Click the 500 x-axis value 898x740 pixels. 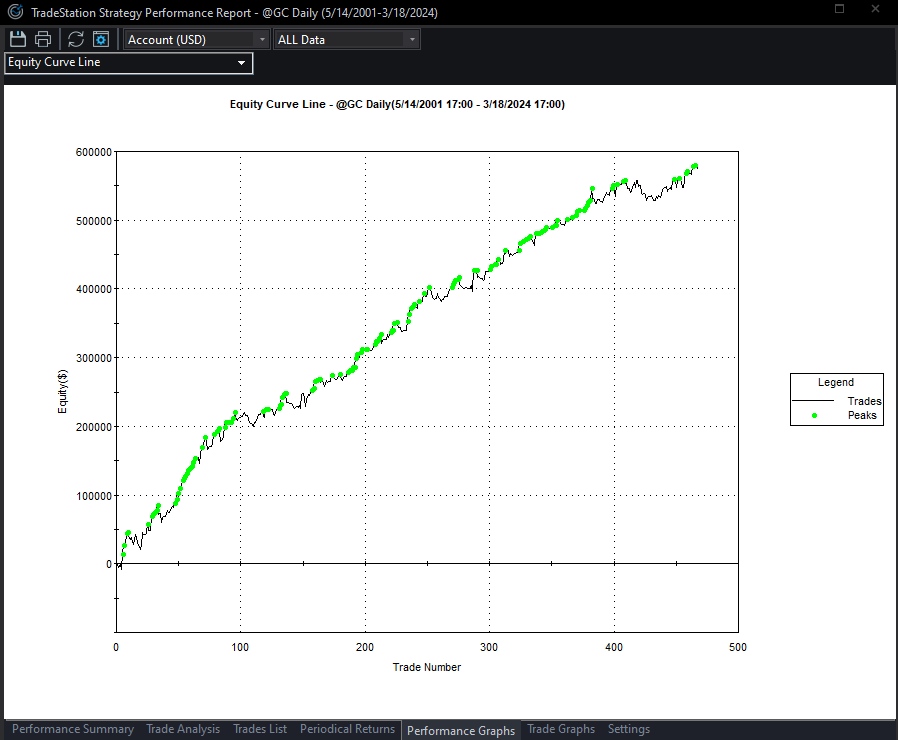(738, 647)
